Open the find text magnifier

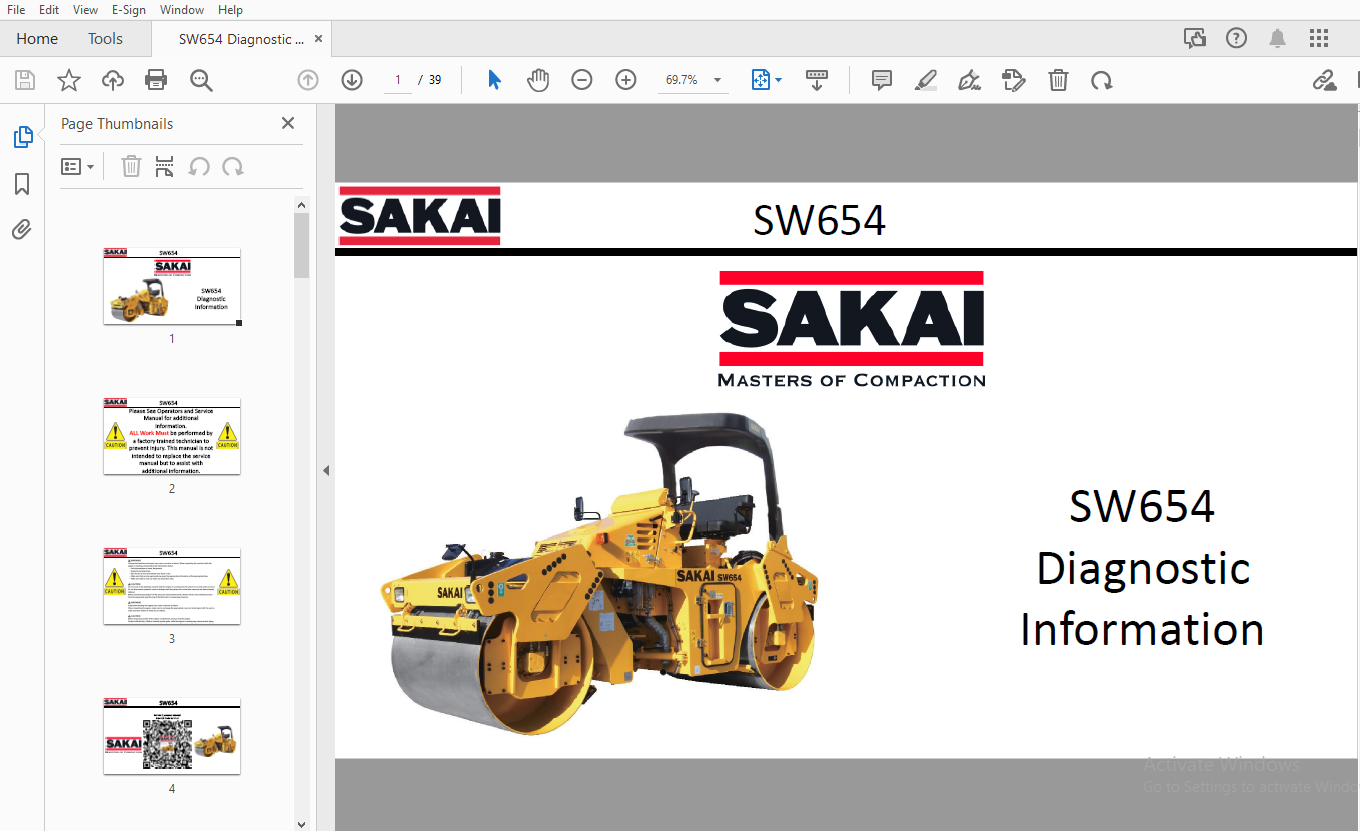[202, 81]
